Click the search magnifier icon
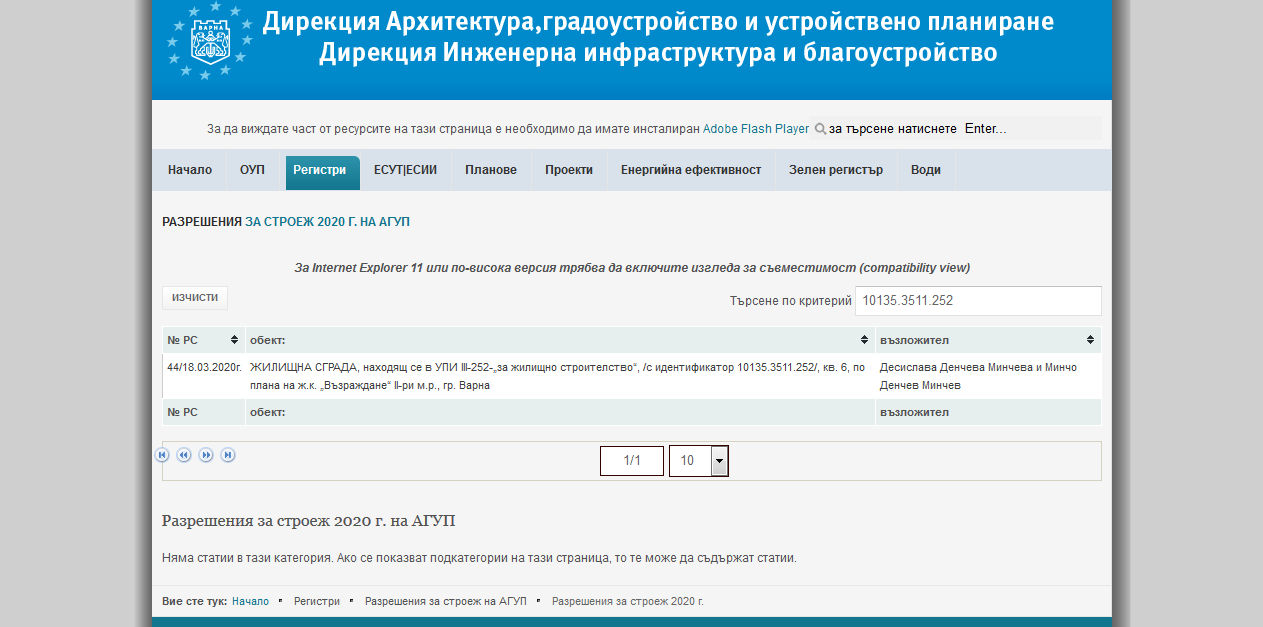The height and width of the screenshot is (627, 1263). [820, 129]
